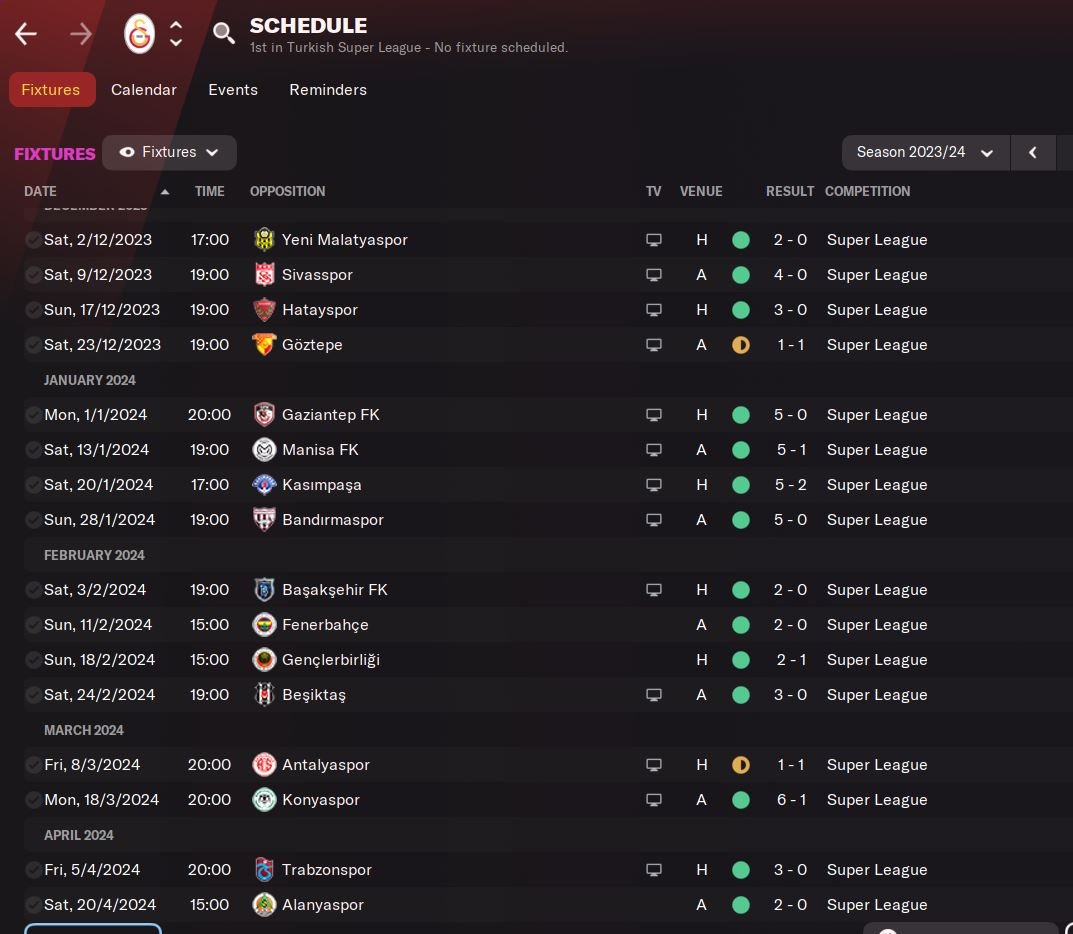Go to previous season with left chevron
Screen dimensions: 1073x934
coord(1033,152)
